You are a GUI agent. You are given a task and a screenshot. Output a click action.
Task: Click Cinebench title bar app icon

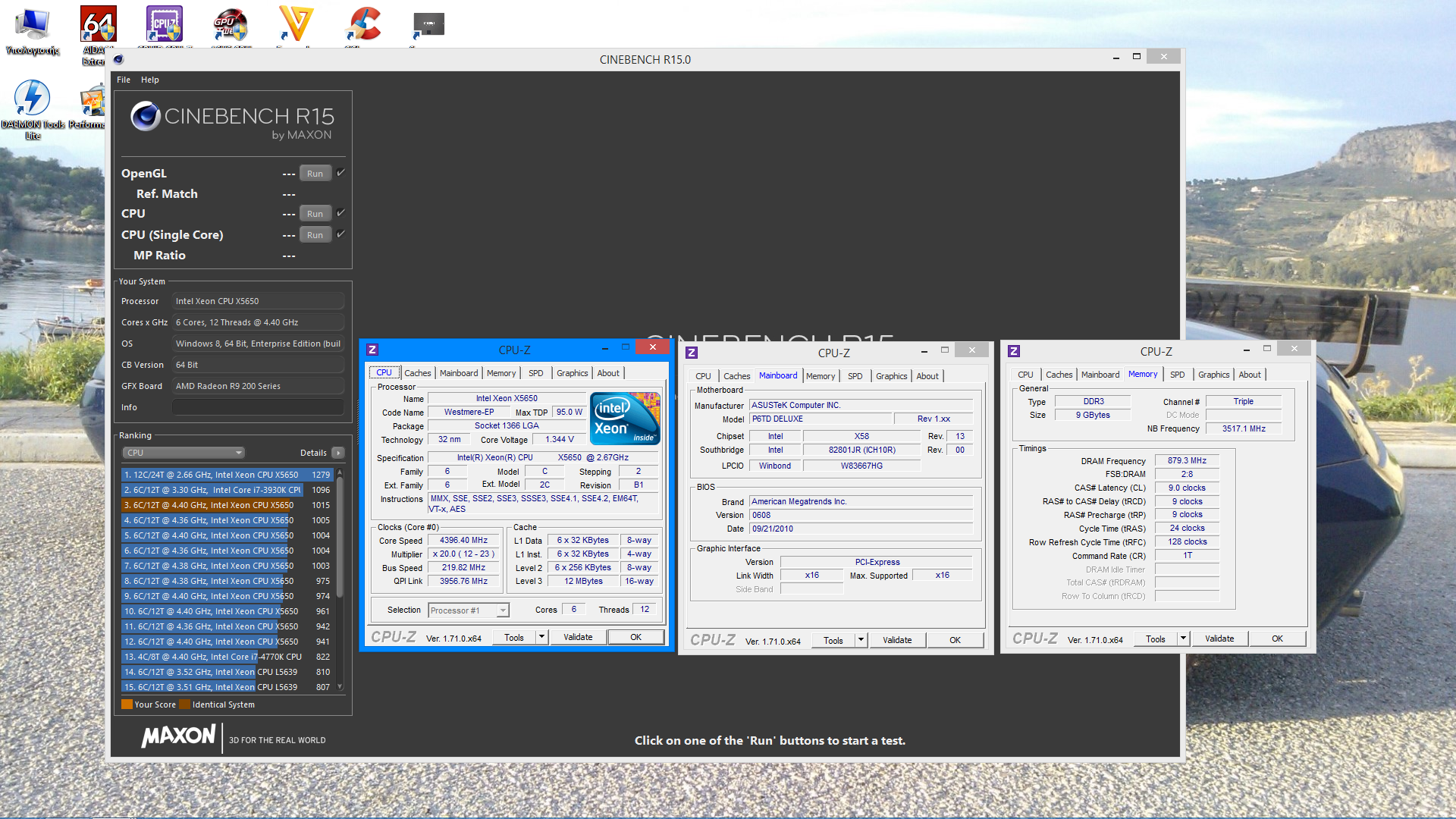click(118, 59)
